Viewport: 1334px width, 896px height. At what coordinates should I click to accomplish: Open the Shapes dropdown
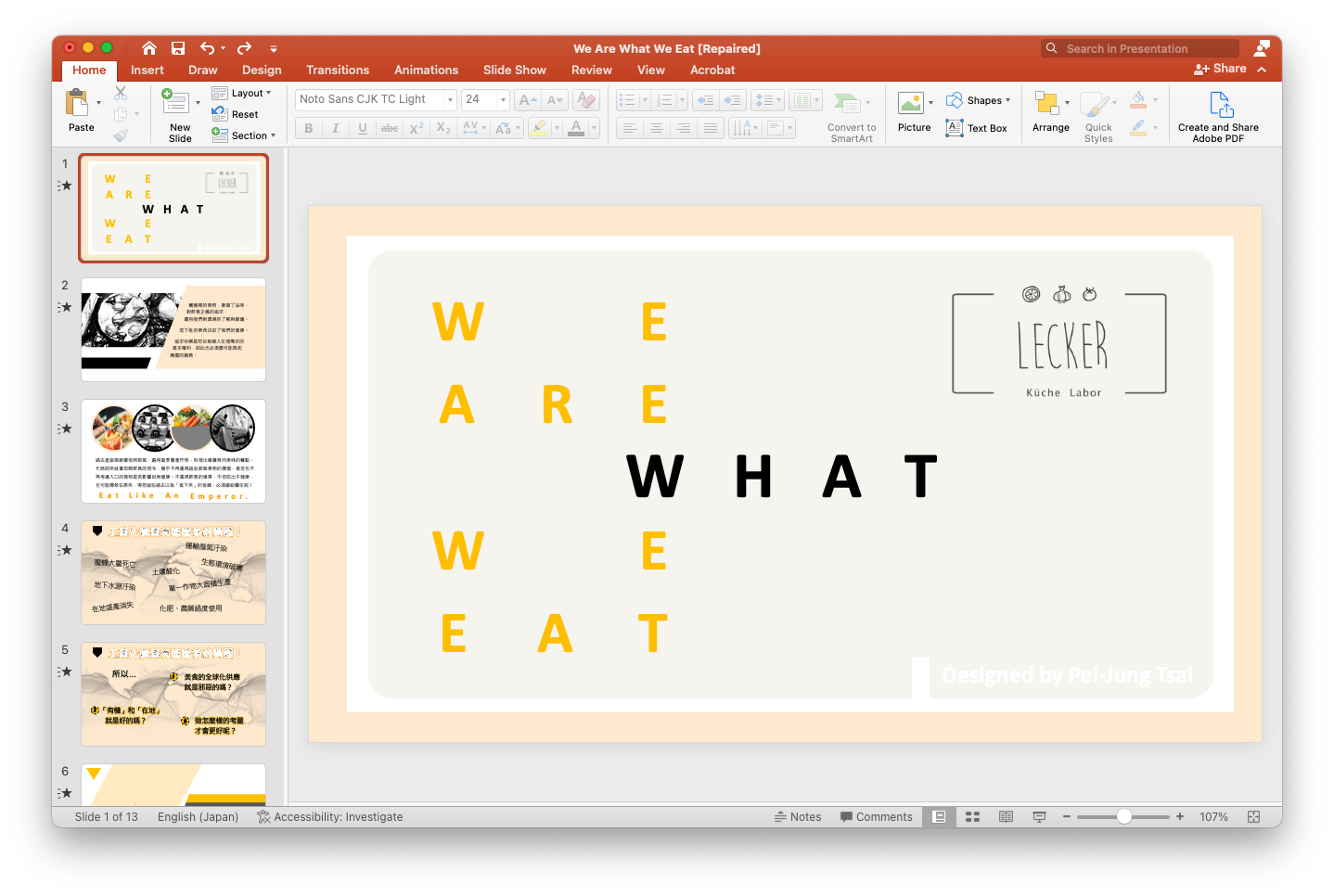[x=978, y=100]
